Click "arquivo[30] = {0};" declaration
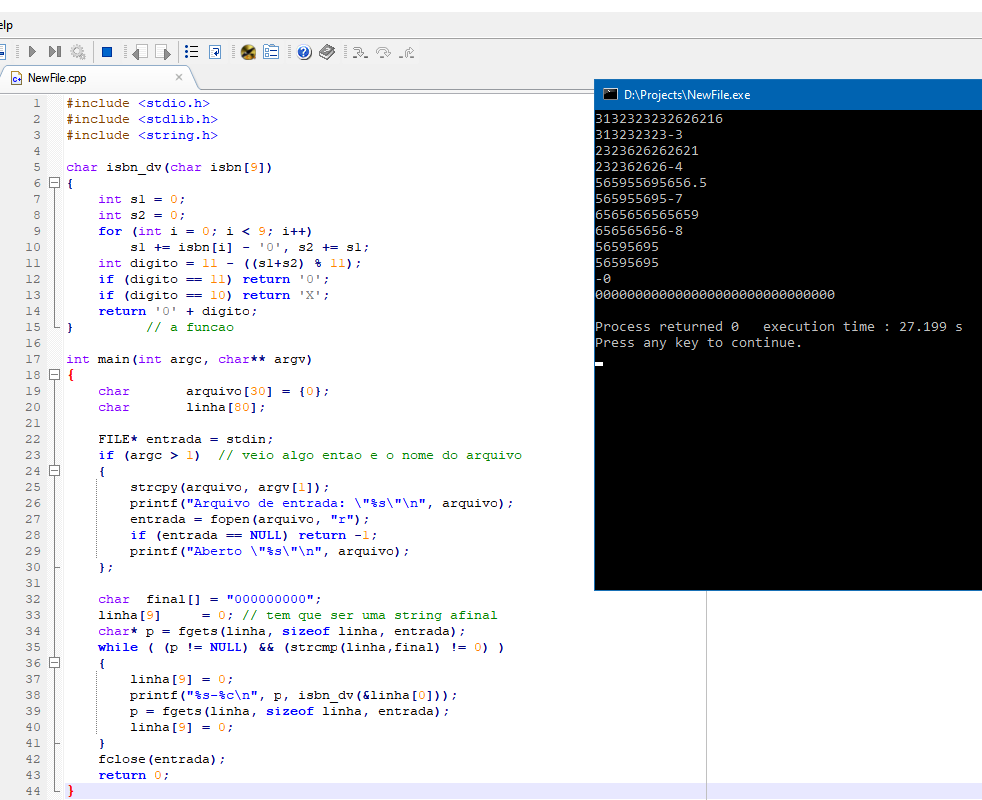 [x=257, y=391]
